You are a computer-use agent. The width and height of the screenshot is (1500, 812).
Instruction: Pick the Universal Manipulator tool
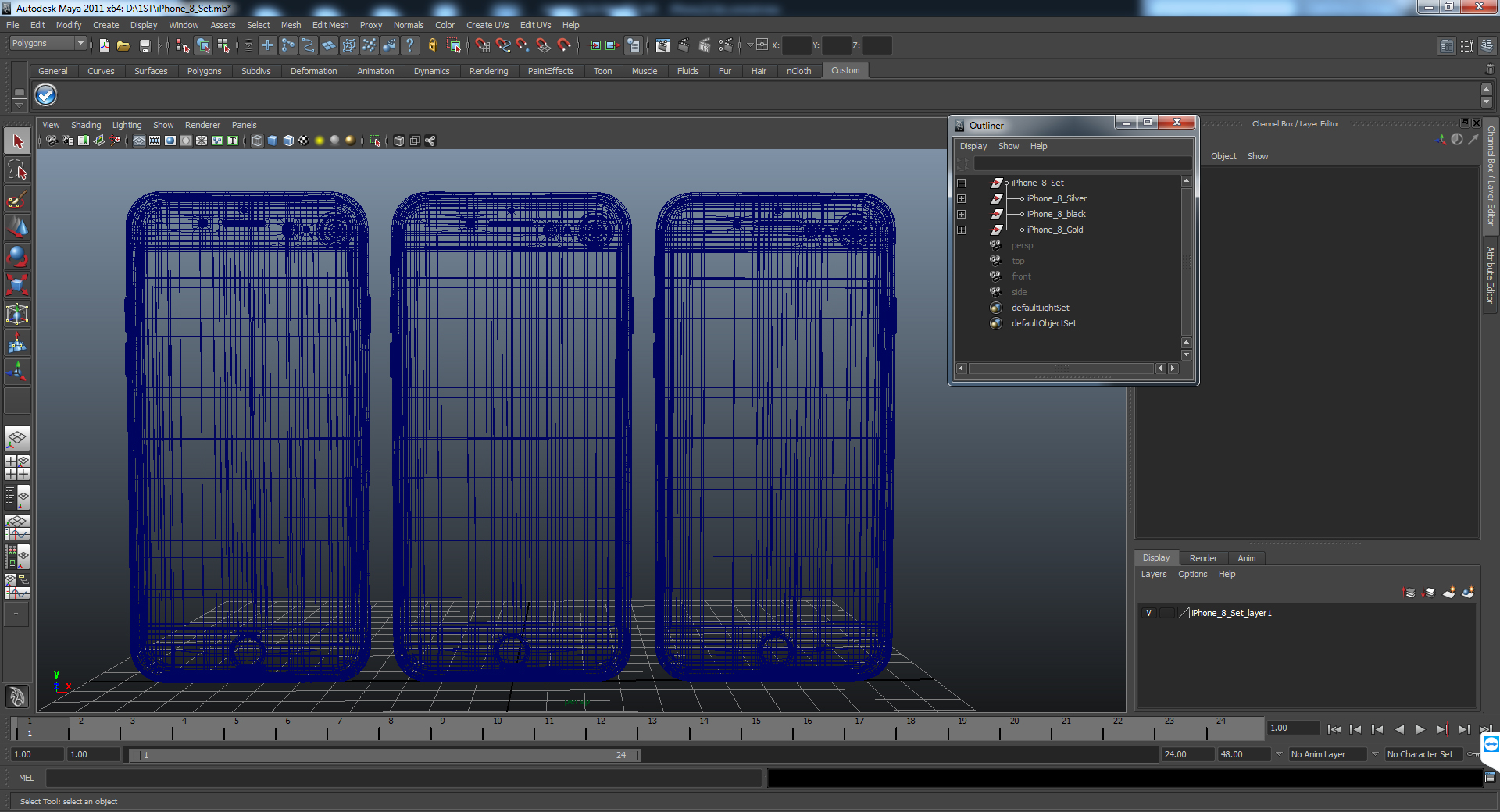17,315
